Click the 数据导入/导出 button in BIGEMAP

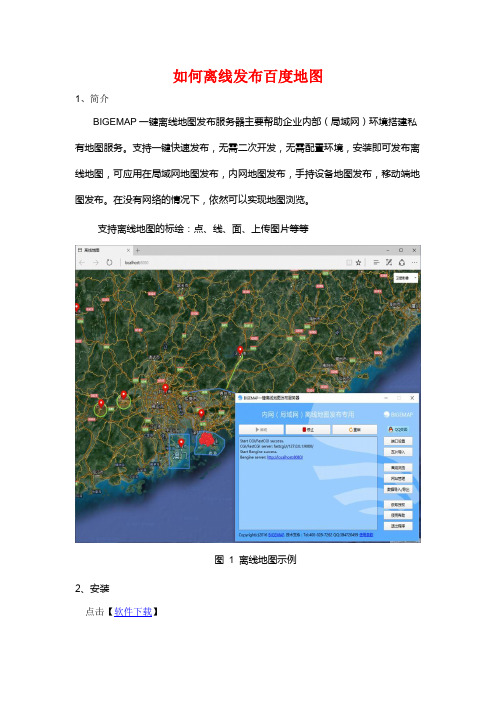click(398, 489)
